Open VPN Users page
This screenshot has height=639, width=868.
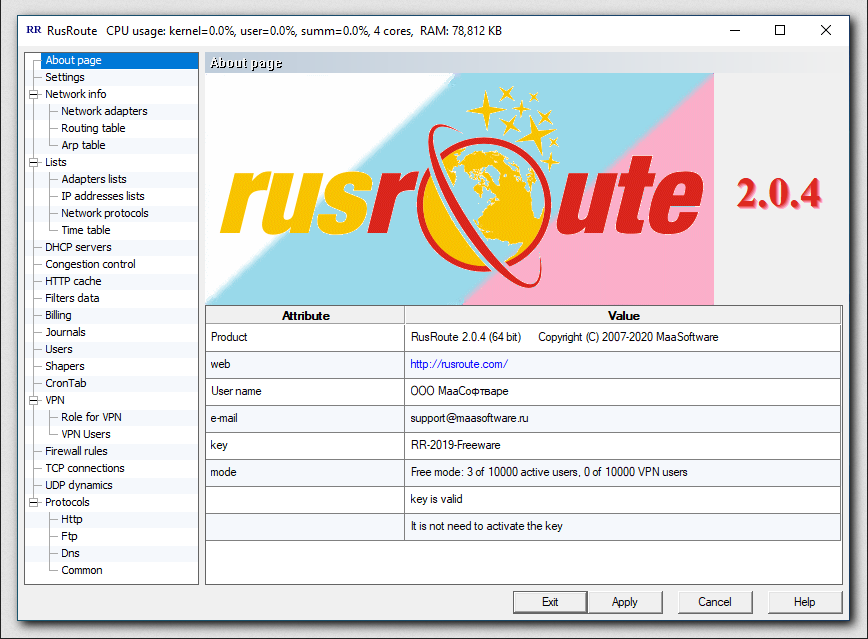(86, 435)
